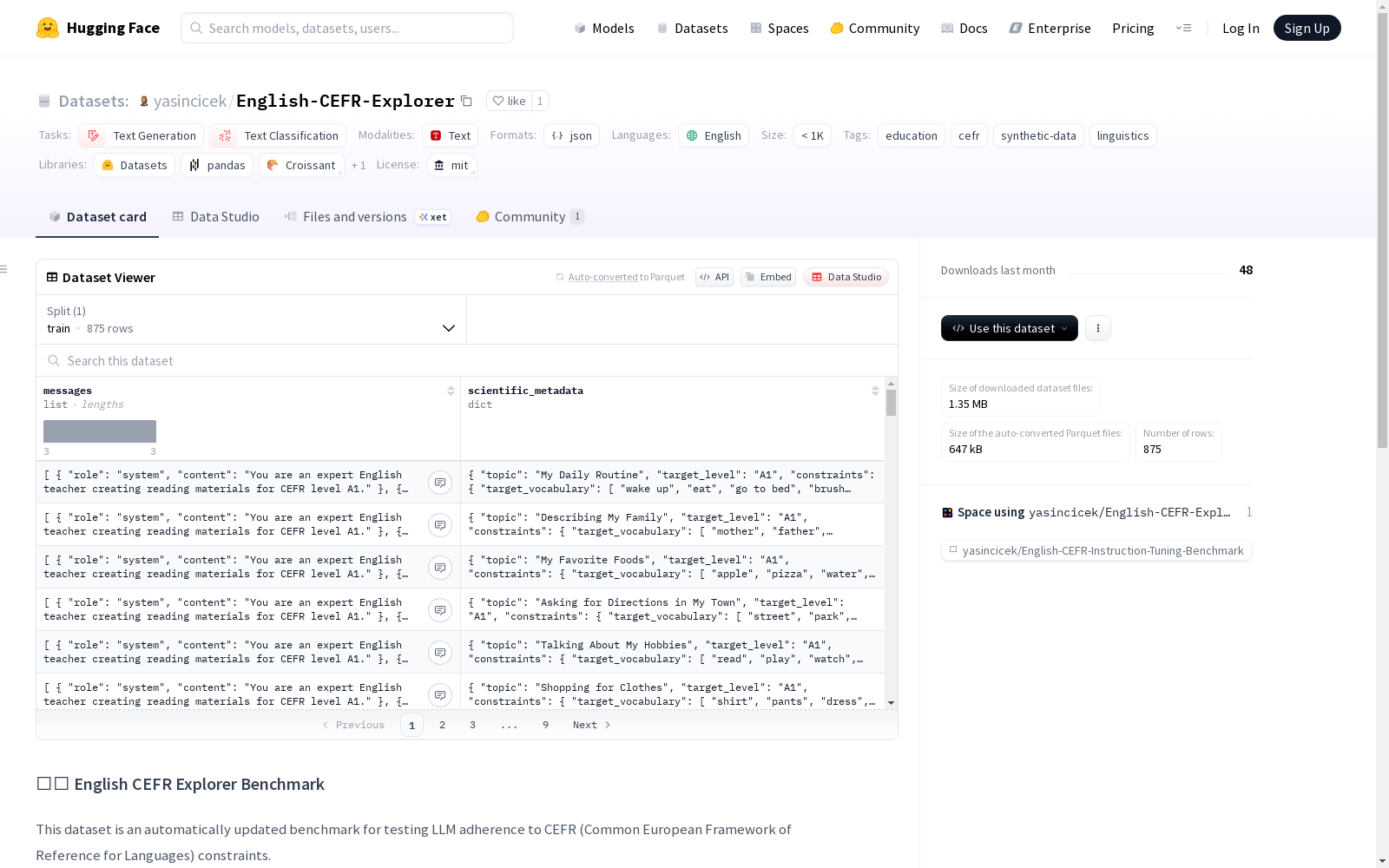Open the extra navigation menu icon
Viewport: 1389px width, 868px height.
coord(1184,28)
